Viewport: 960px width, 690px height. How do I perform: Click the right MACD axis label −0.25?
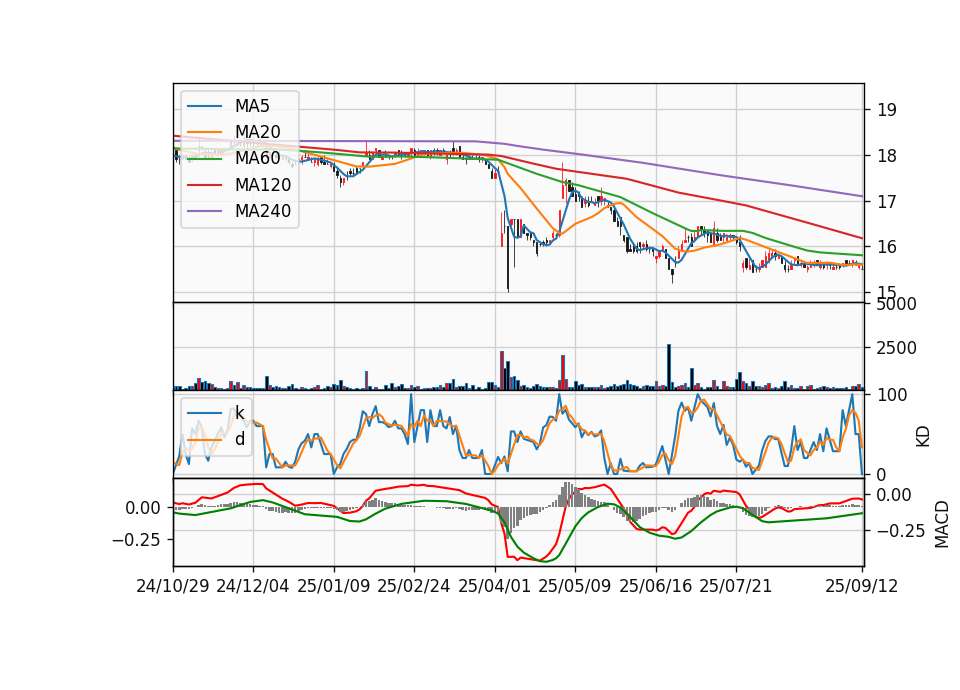(901, 531)
